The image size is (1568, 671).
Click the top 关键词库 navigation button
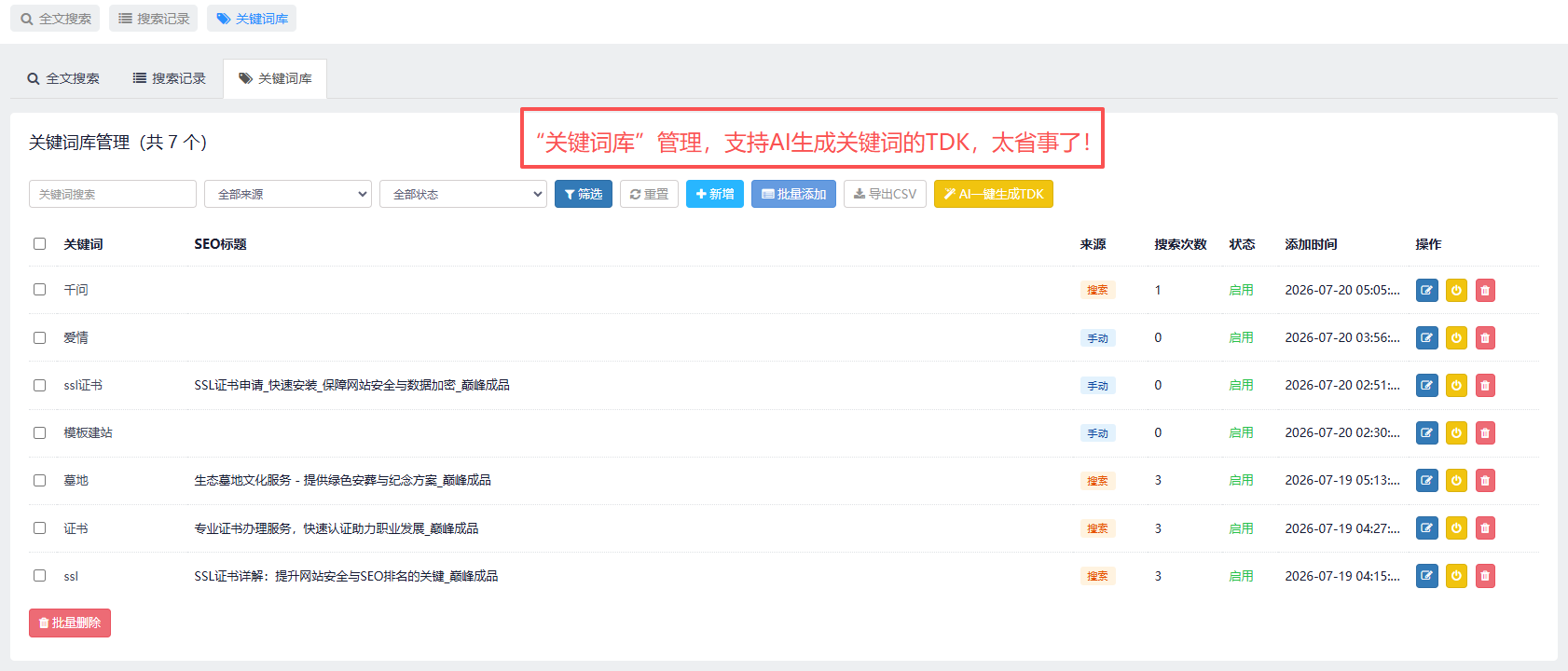tap(252, 19)
